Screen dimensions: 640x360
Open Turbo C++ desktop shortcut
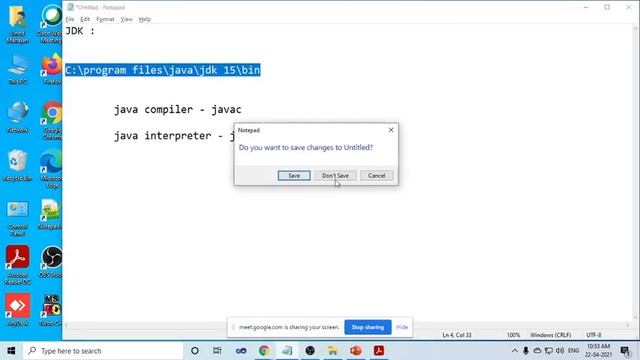tap(51, 310)
